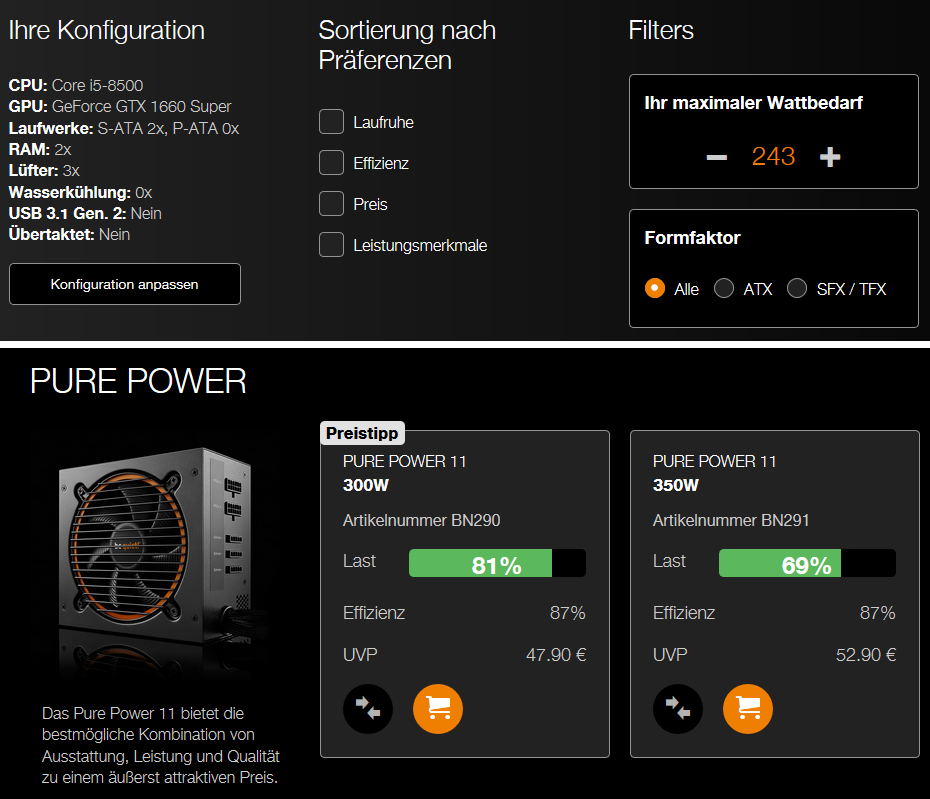Click the 81% load bar

click(x=497, y=563)
